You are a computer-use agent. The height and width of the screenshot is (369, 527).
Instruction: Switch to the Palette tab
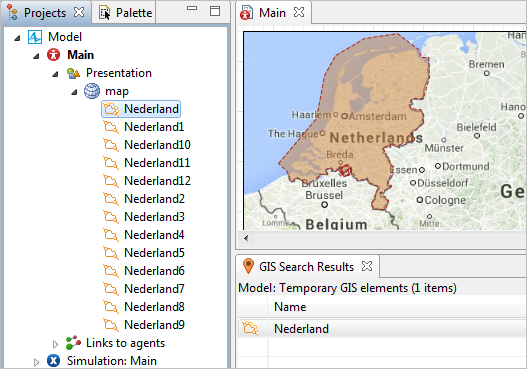point(125,13)
